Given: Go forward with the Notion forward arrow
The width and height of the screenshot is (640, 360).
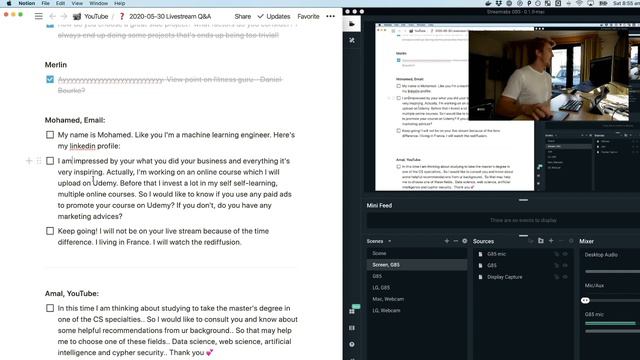Looking at the screenshot, I should [x=64, y=16].
